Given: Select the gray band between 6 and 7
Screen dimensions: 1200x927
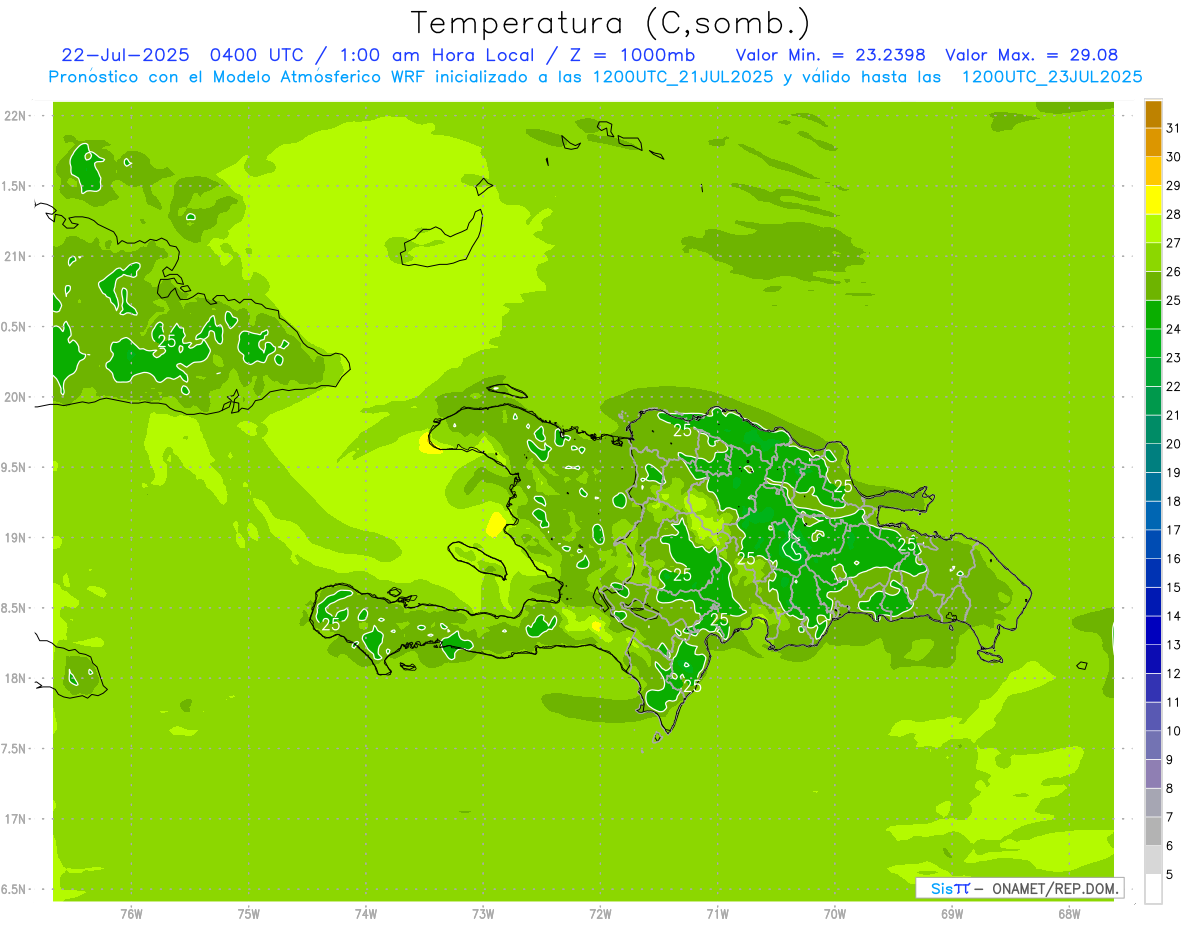Looking at the screenshot, I should pos(1153,832).
